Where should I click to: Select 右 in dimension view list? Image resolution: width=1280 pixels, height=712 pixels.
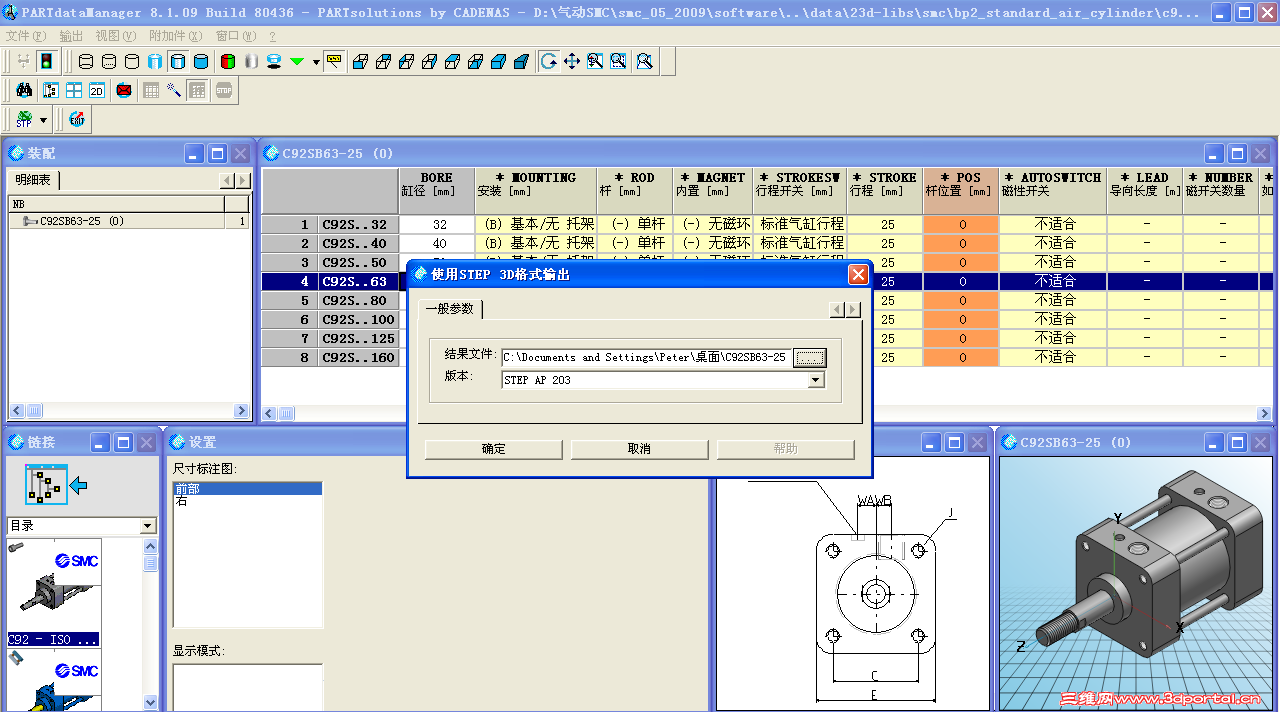pyautogui.click(x=248, y=501)
